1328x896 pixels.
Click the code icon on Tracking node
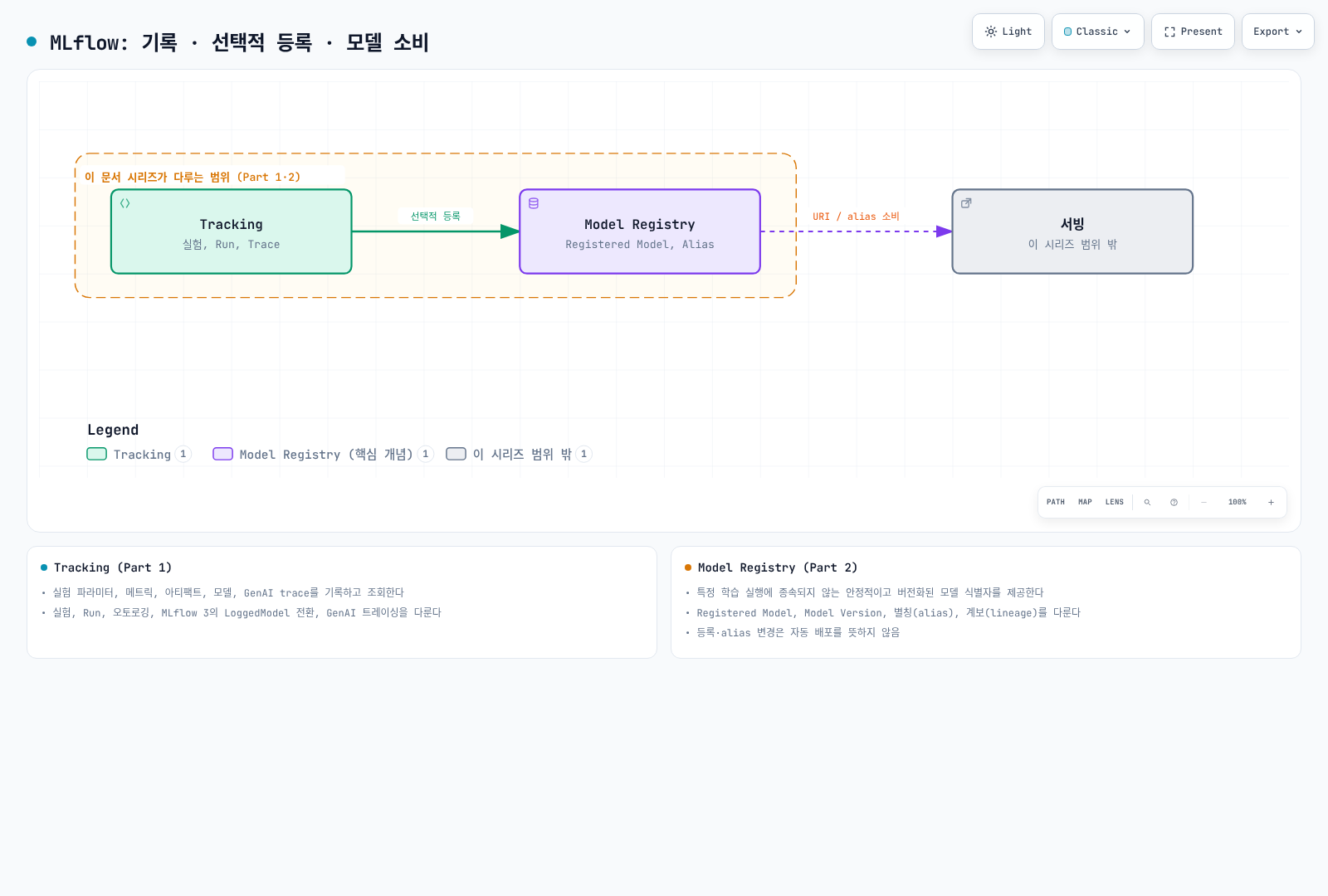125,203
